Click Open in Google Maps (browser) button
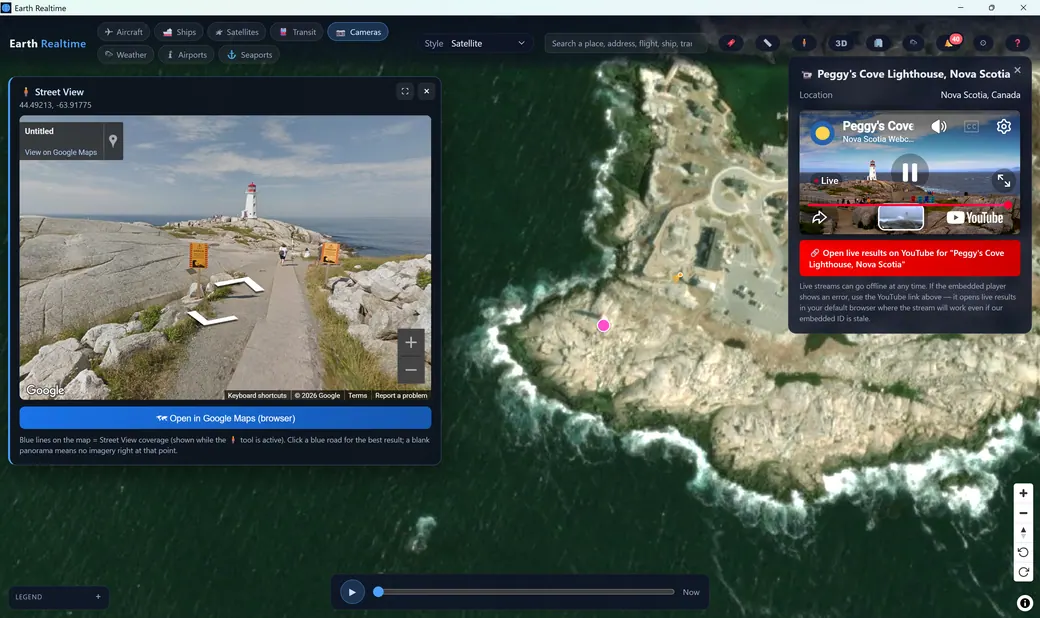This screenshot has height=618, width=1040. (226, 418)
